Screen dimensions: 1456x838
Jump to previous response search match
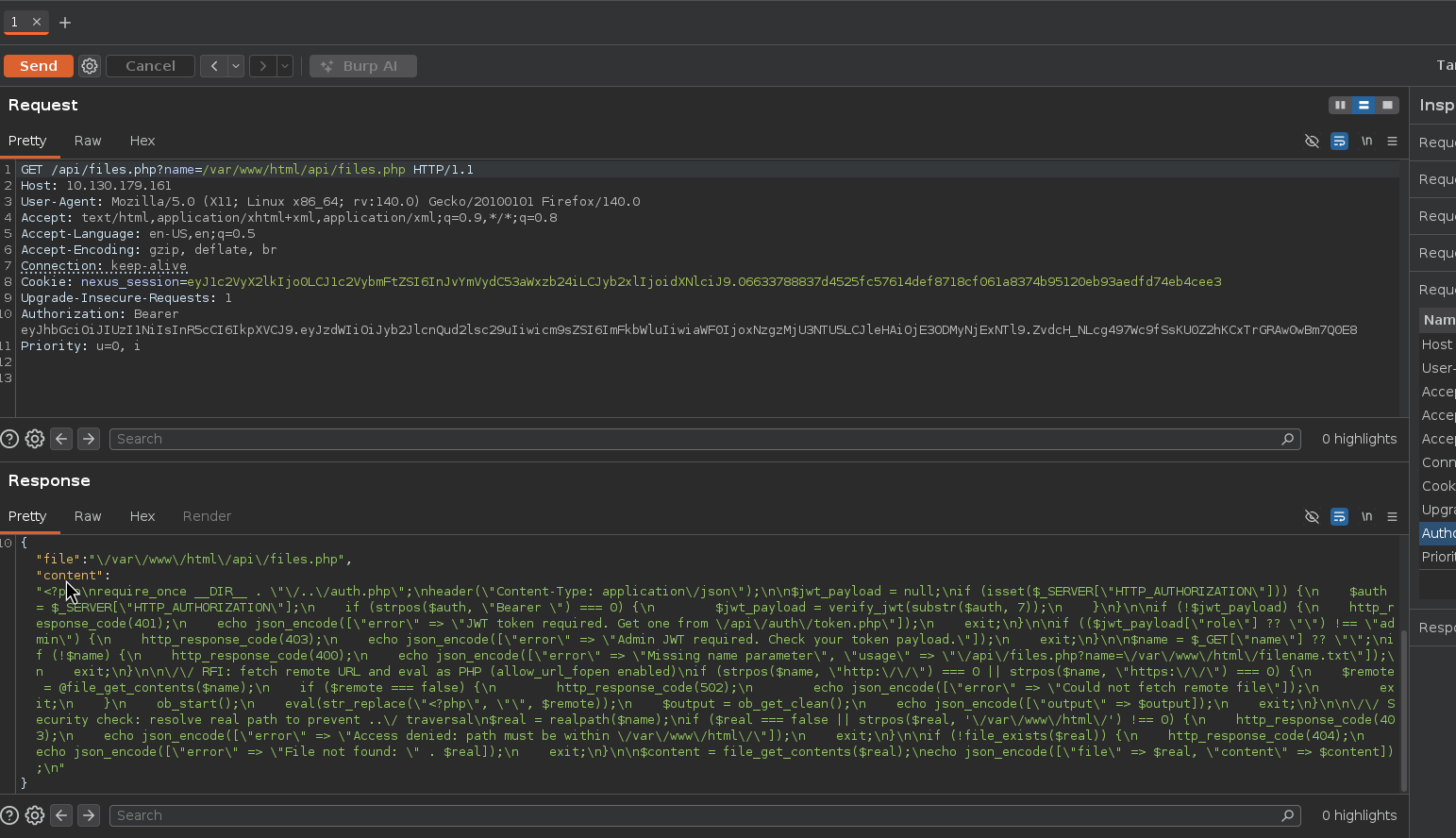[x=61, y=815]
